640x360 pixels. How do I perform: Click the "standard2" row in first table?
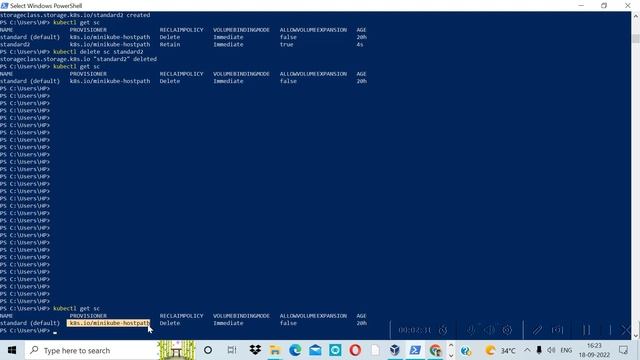pos(183,44)
